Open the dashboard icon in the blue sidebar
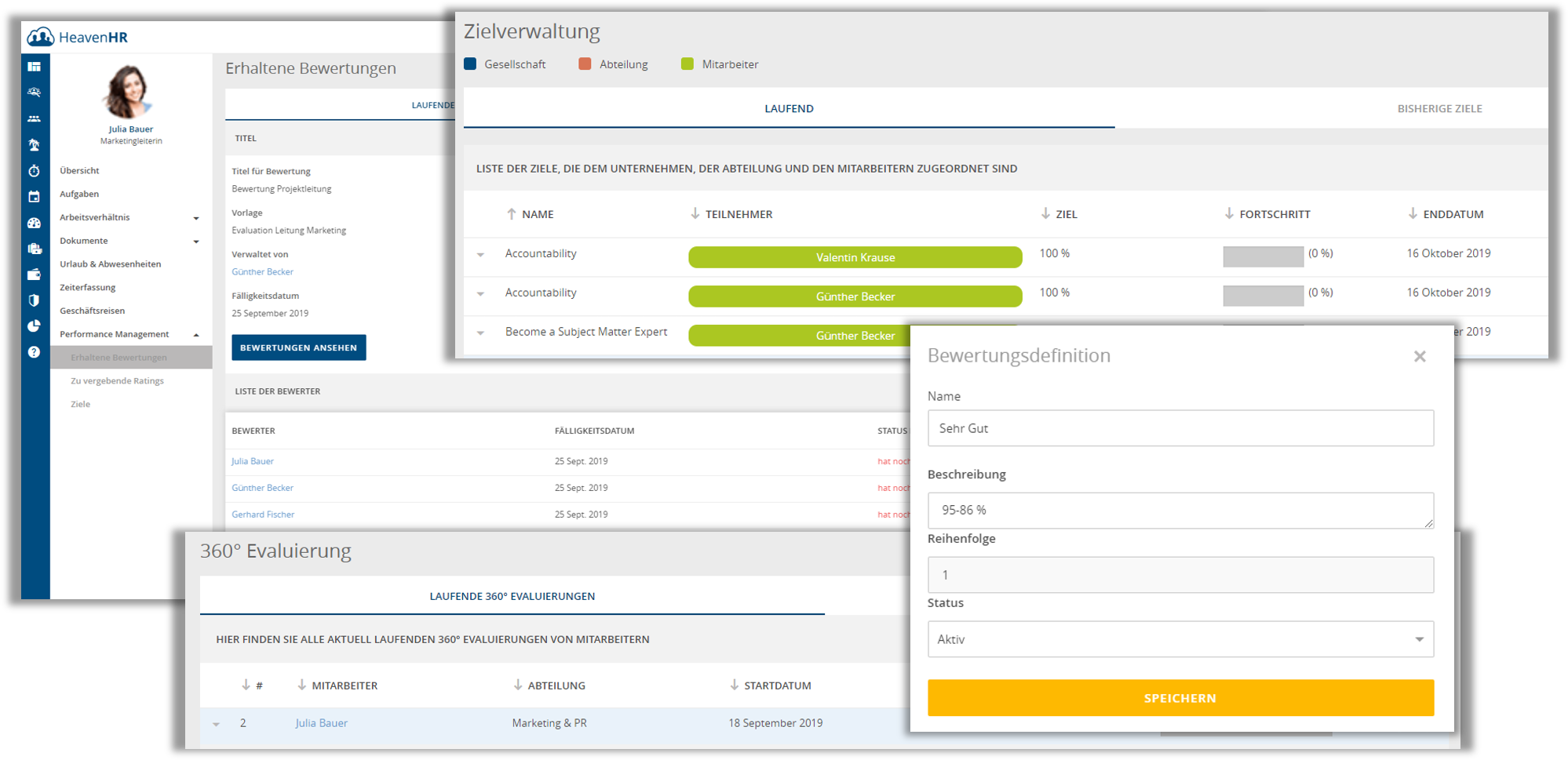The width and height of the screenshot is (1568, 760). point(34,67)
